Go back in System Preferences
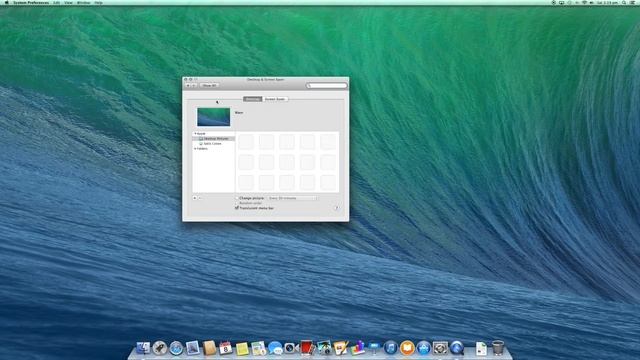Viewport: 640px width, 360px height. (188, 85)
